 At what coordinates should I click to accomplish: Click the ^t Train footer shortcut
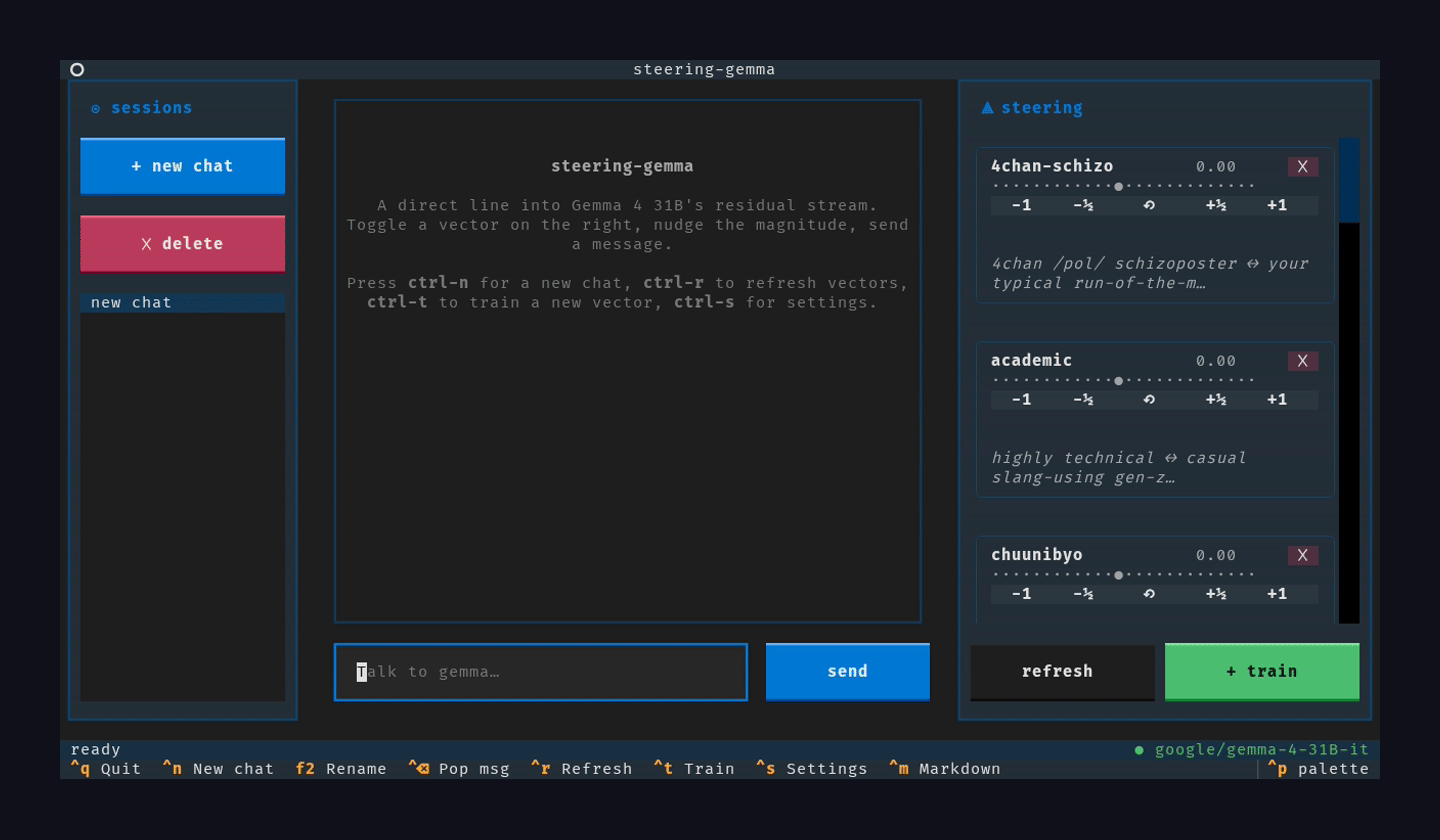point(694,769)
